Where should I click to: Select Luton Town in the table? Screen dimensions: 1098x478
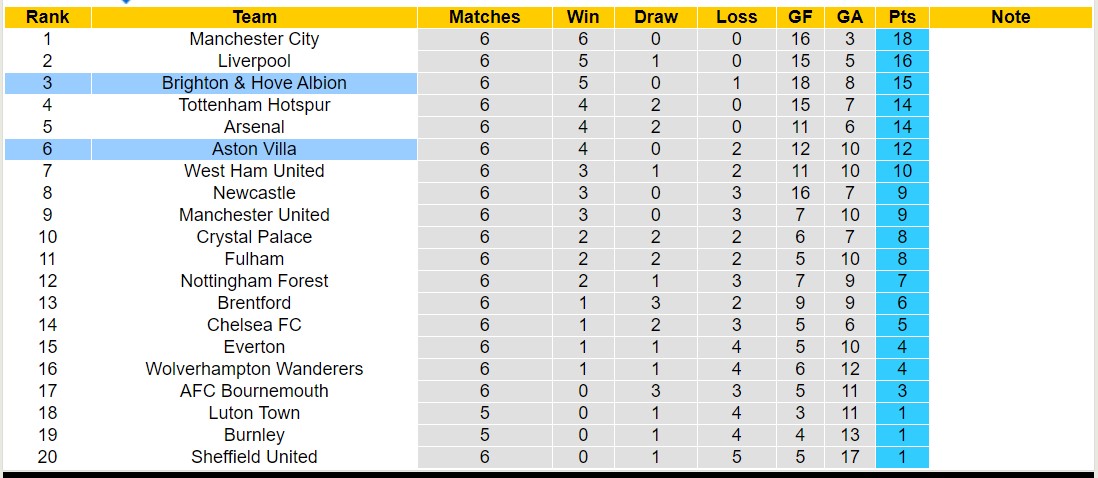point(254,413)
